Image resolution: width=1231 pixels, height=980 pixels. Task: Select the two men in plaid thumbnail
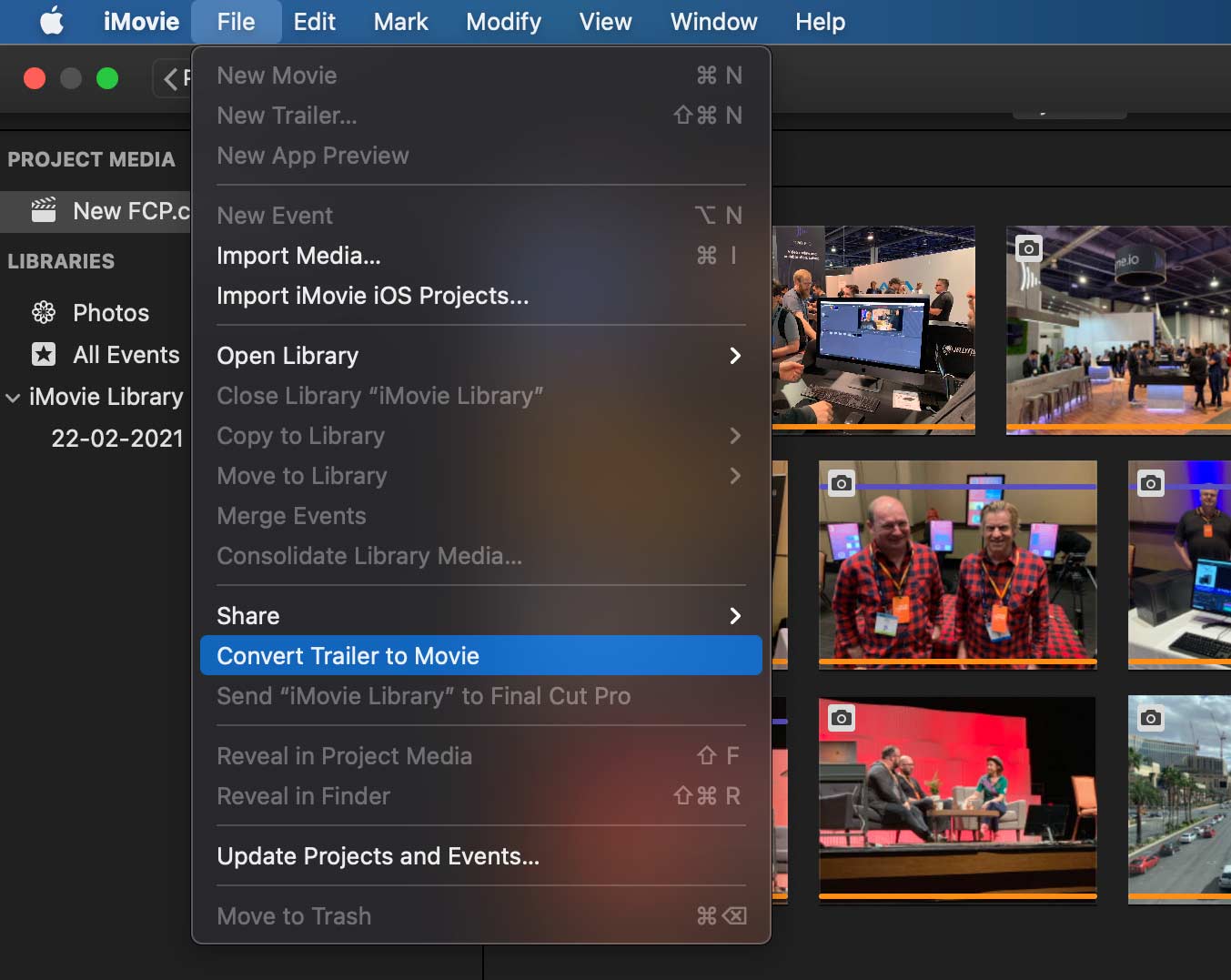coord(958,563)
